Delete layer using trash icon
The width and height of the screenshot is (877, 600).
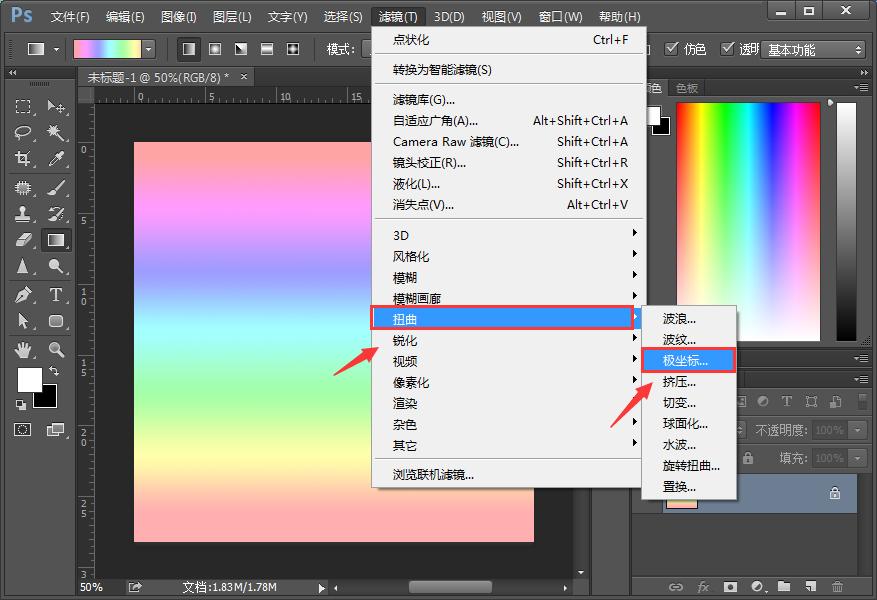[x=837, y=587]
